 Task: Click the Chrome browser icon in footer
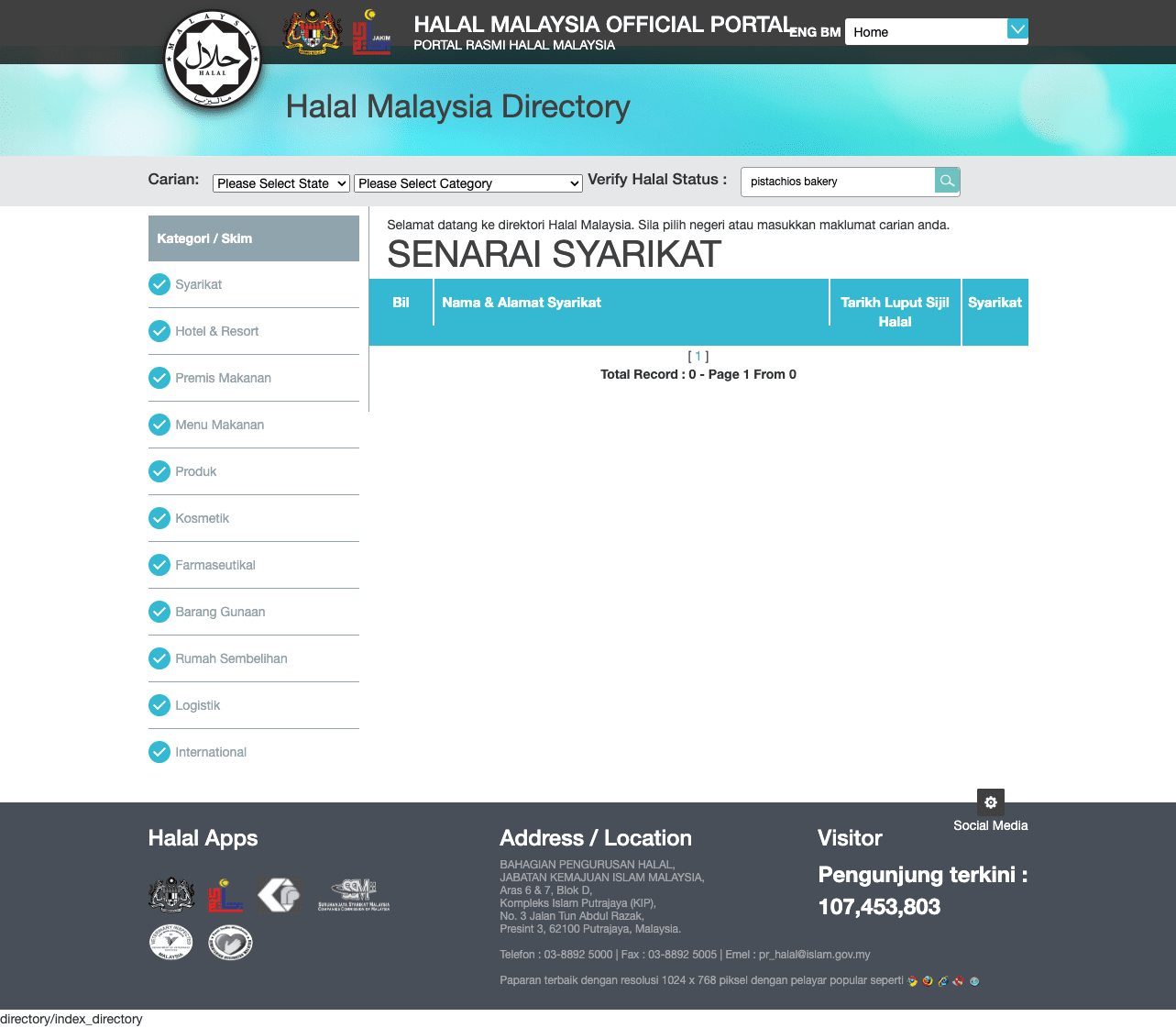tap(913, 981)
